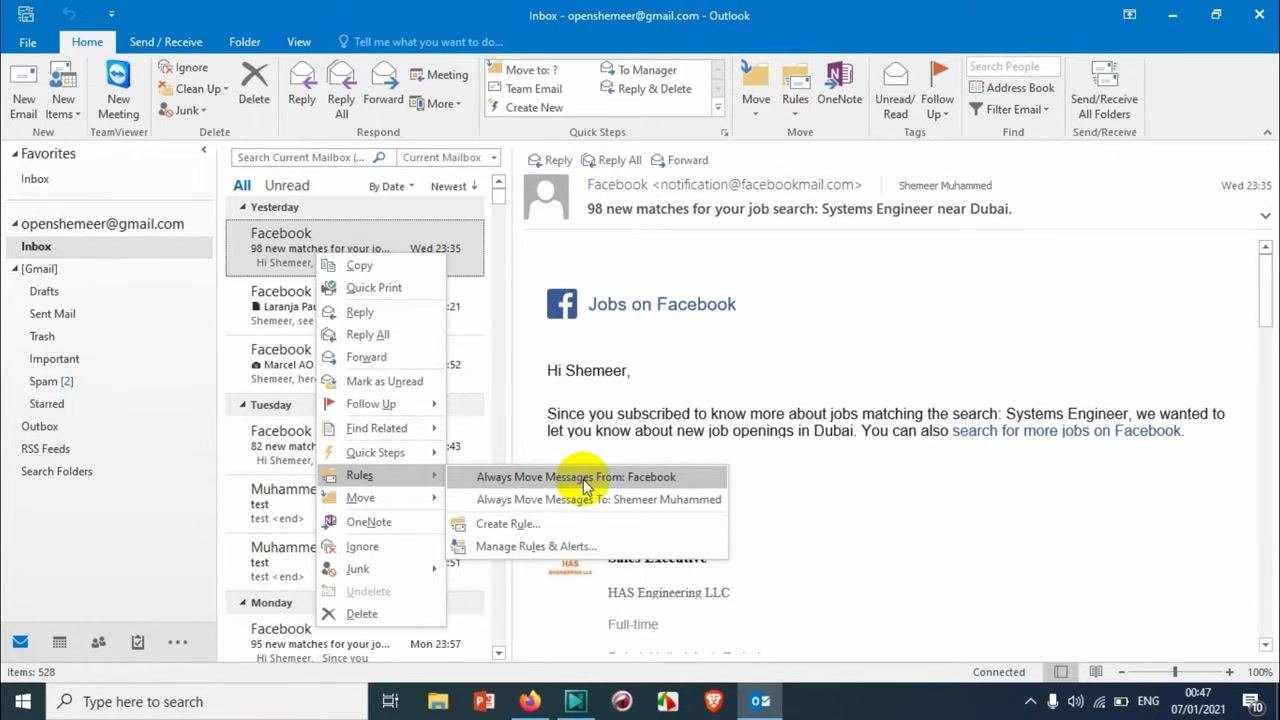Open the Move ribbon dropdown

pyautogui.click(x=756, y=90)
